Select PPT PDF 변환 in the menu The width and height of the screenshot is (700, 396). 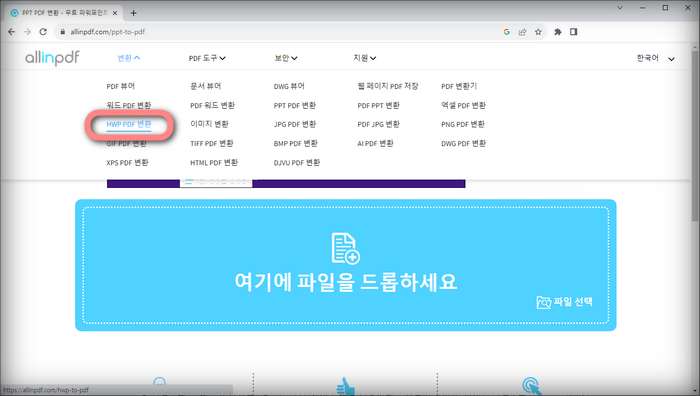pyautogui.click(x=295, y=105)
